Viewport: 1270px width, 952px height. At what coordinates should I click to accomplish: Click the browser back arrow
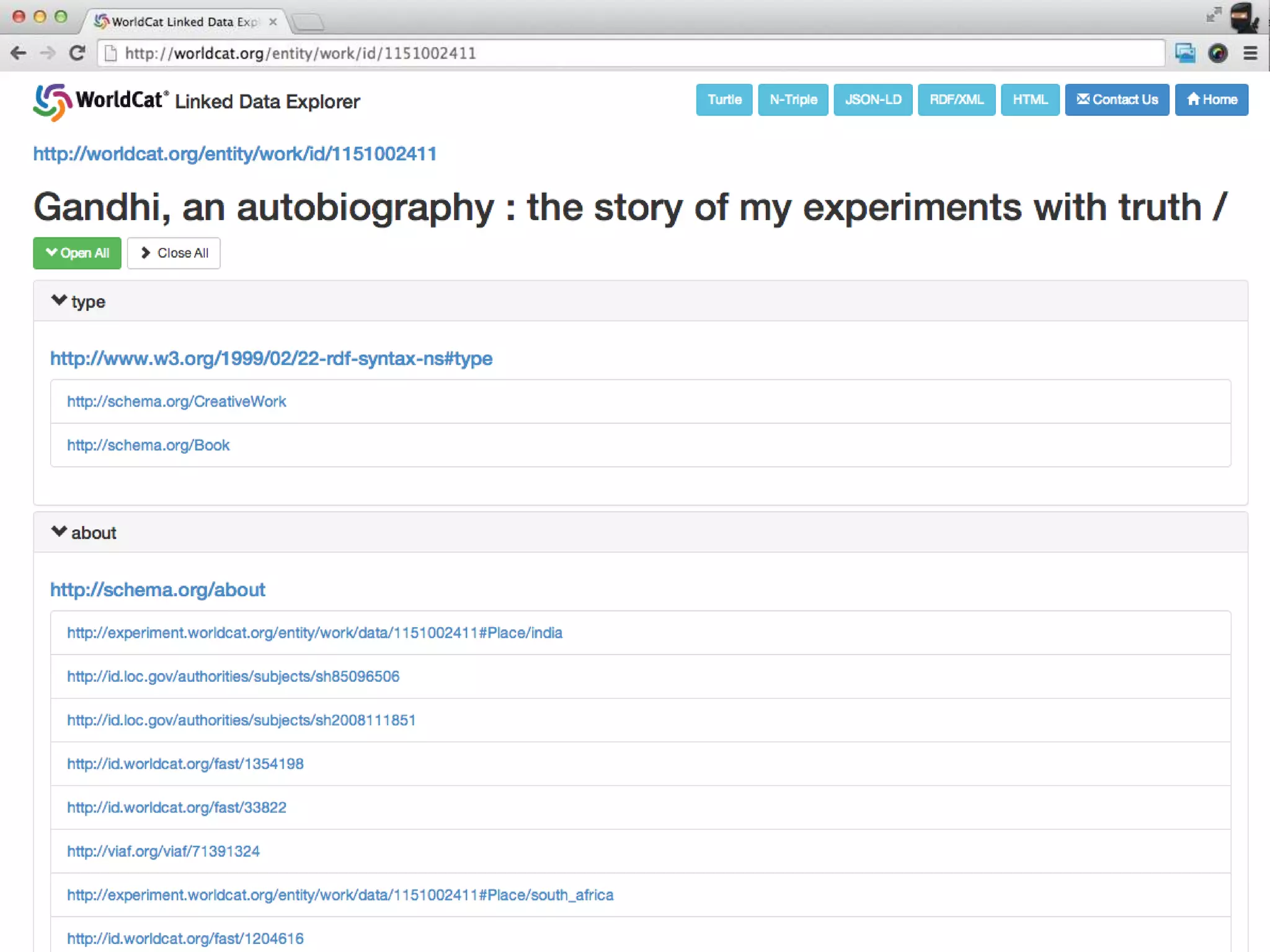point(19,53)
